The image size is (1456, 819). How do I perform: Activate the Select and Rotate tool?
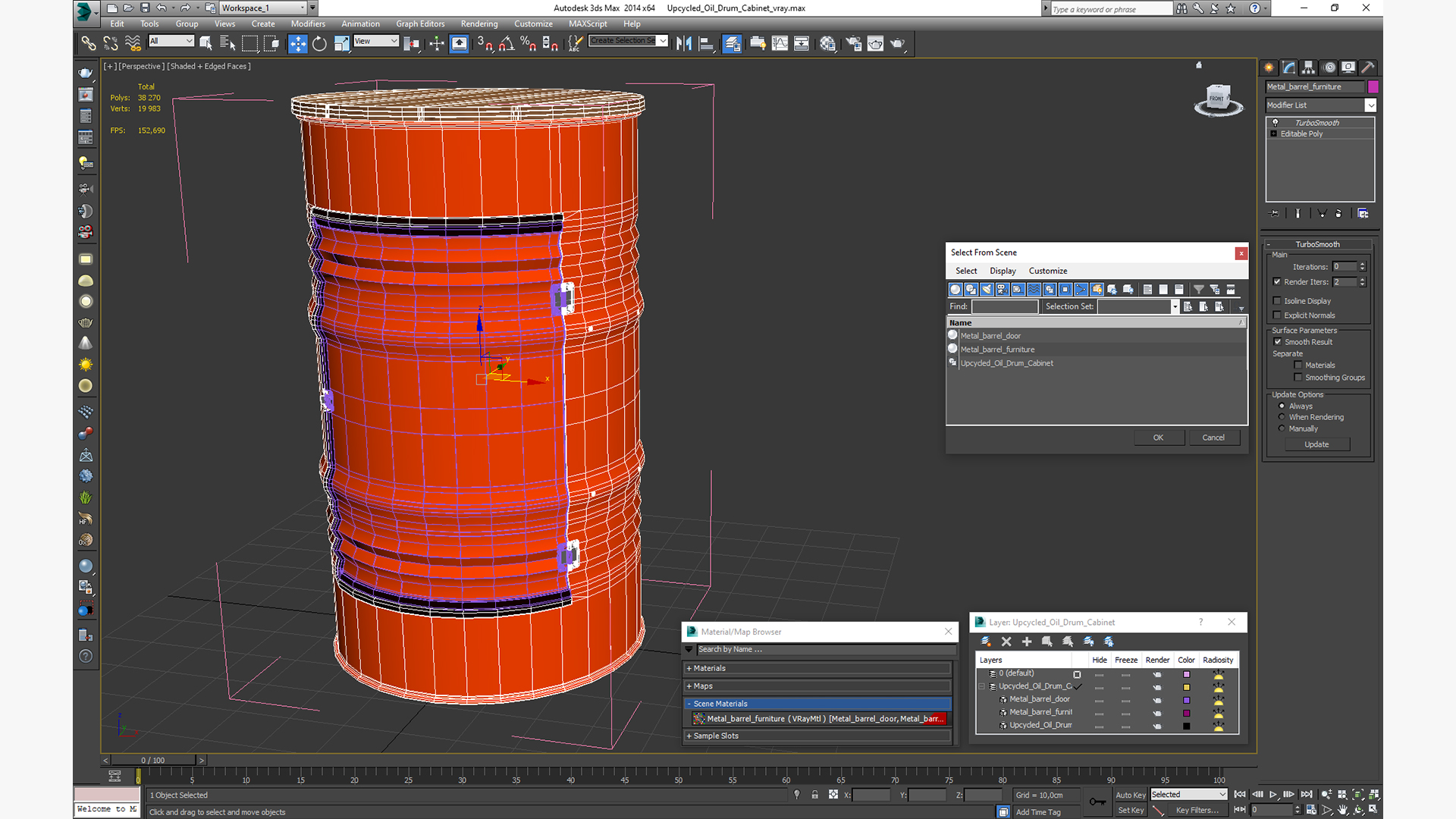click(319, 43)
